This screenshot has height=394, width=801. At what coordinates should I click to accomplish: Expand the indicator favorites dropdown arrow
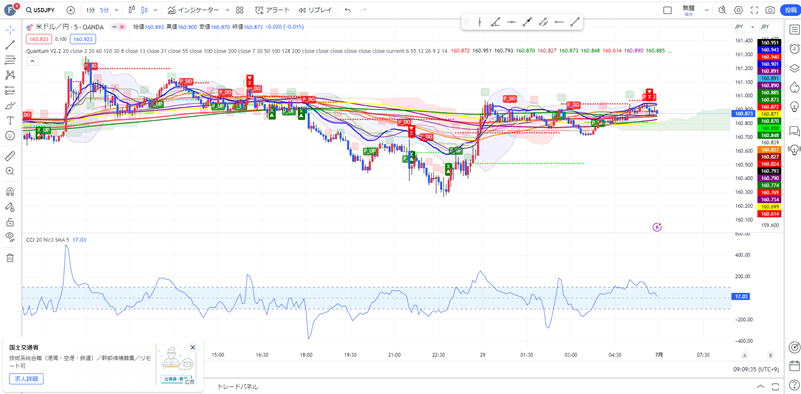(x=227, y=10)
